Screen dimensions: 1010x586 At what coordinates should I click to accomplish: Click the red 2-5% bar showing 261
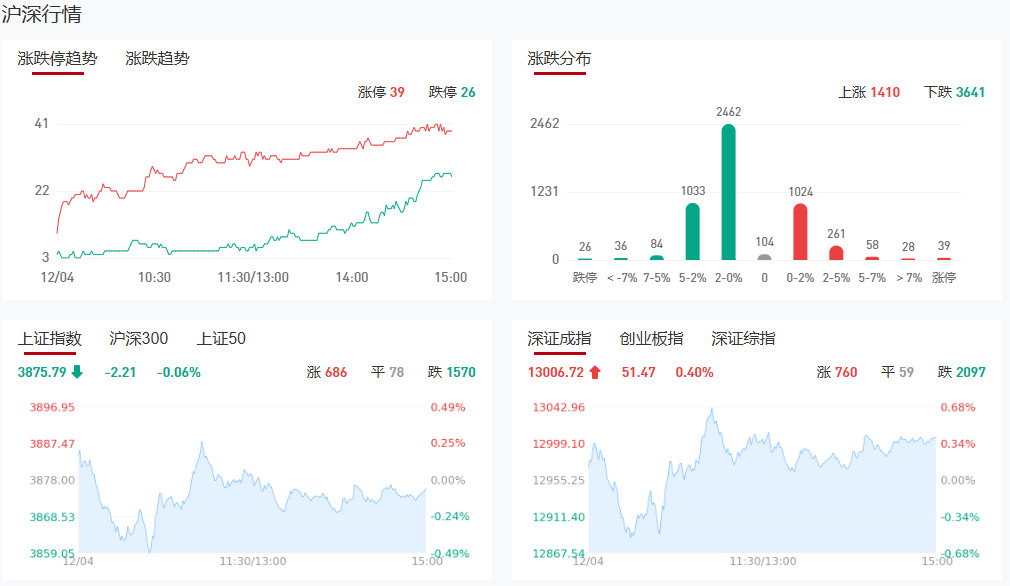(x=836, y=252)
